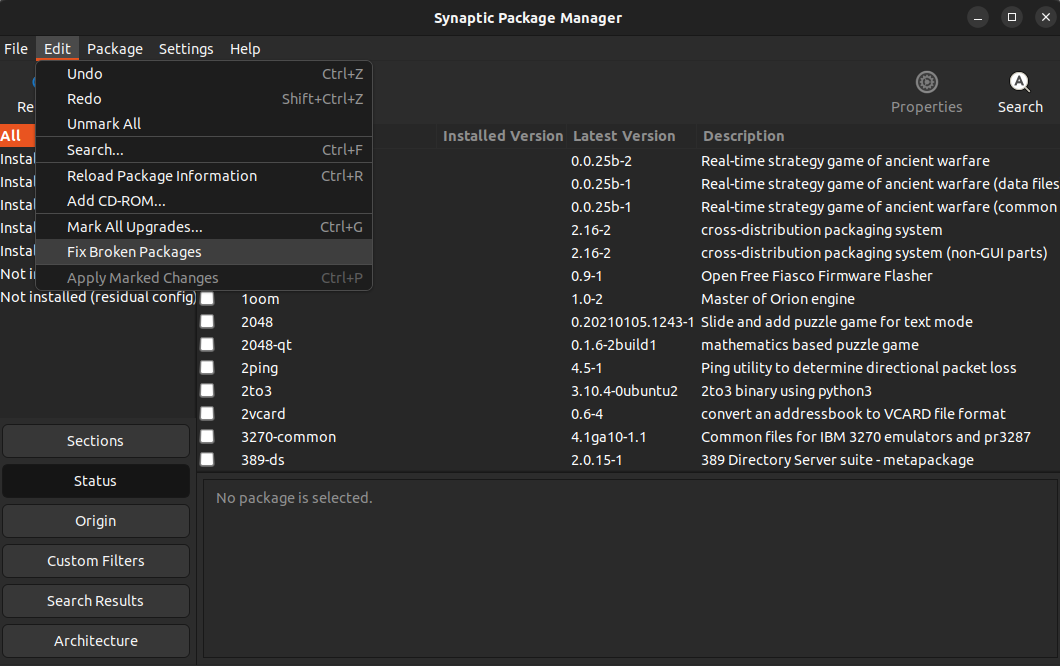1060x666 pixels.
Task: Toggle the checkbox for package 2048
Action: [207, 322]
